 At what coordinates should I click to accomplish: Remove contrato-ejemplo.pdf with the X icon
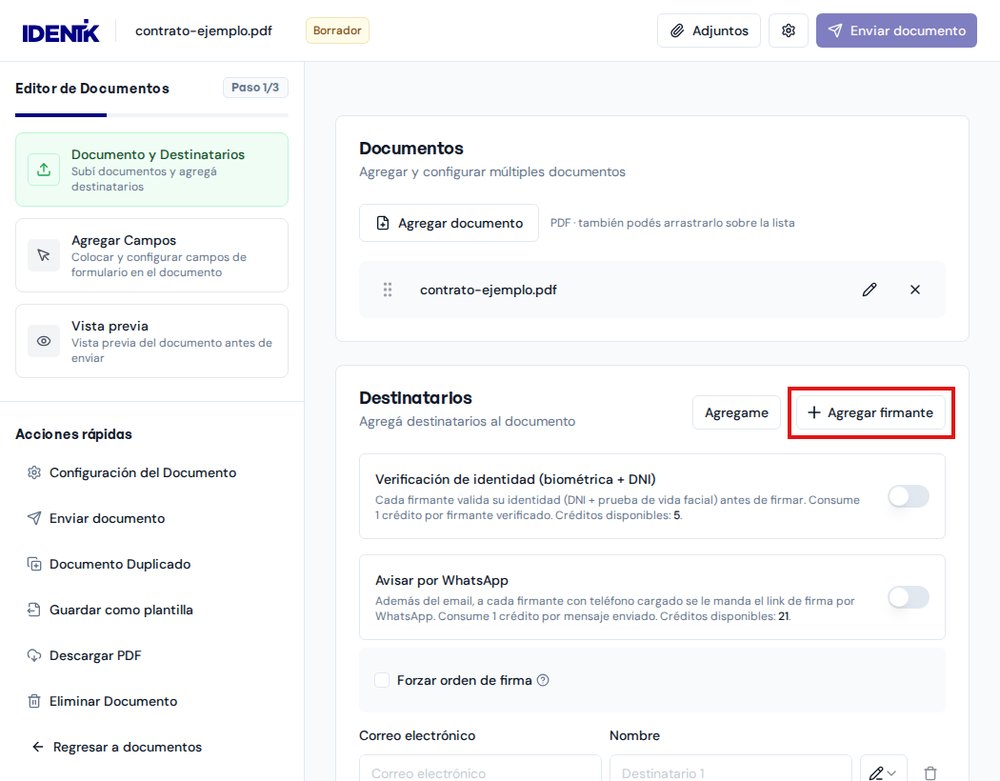tap(915, 289)
